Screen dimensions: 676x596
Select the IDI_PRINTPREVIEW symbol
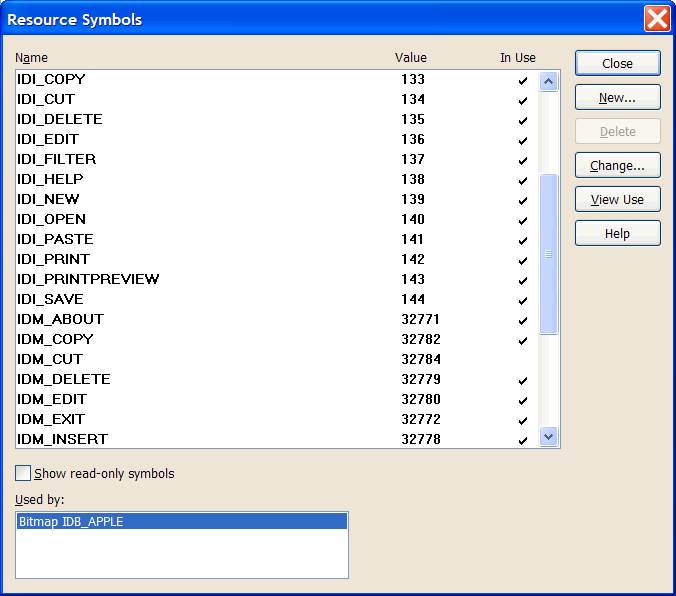click(277, 279)
